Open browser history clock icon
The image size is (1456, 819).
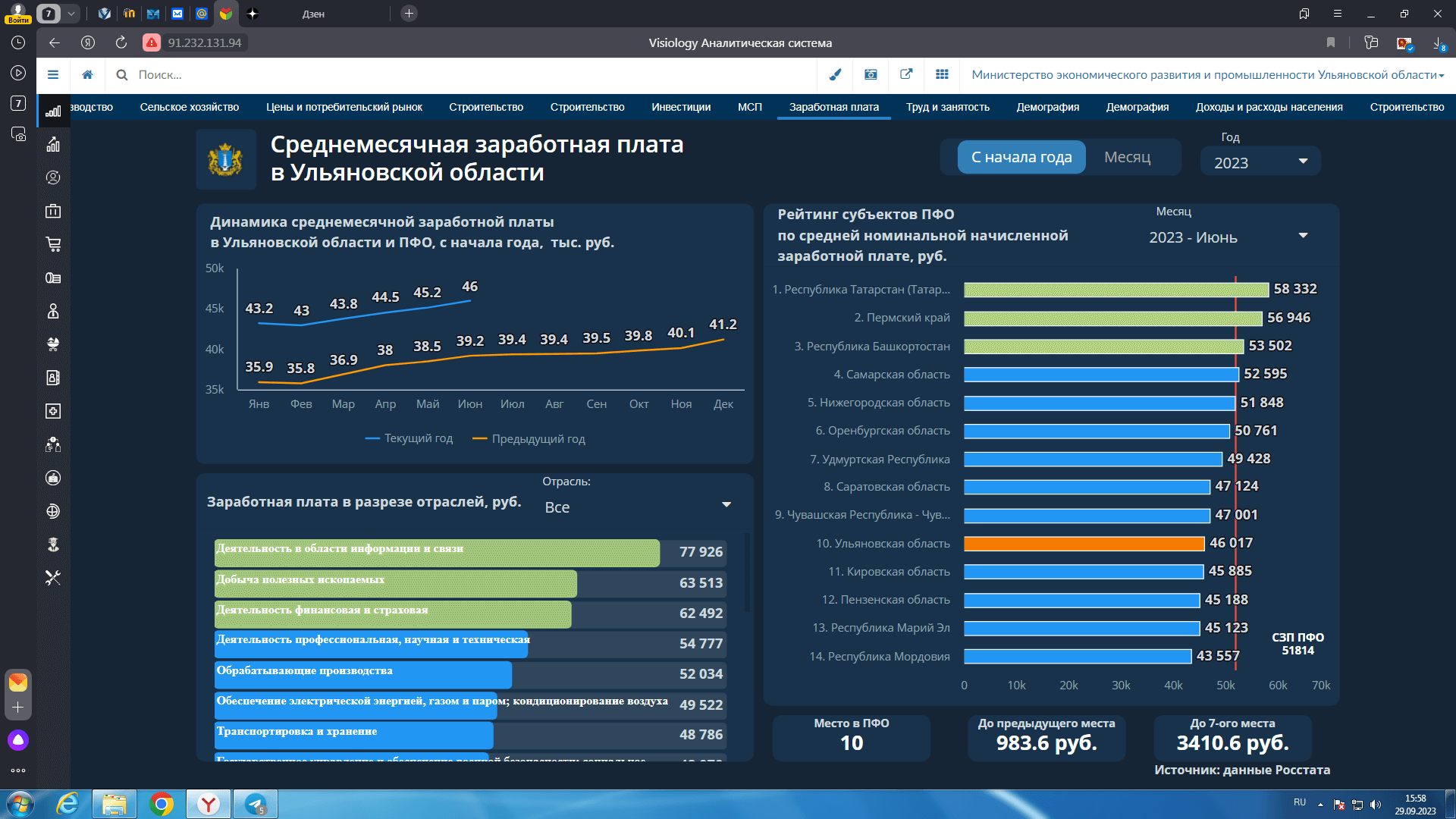(18, 42)
